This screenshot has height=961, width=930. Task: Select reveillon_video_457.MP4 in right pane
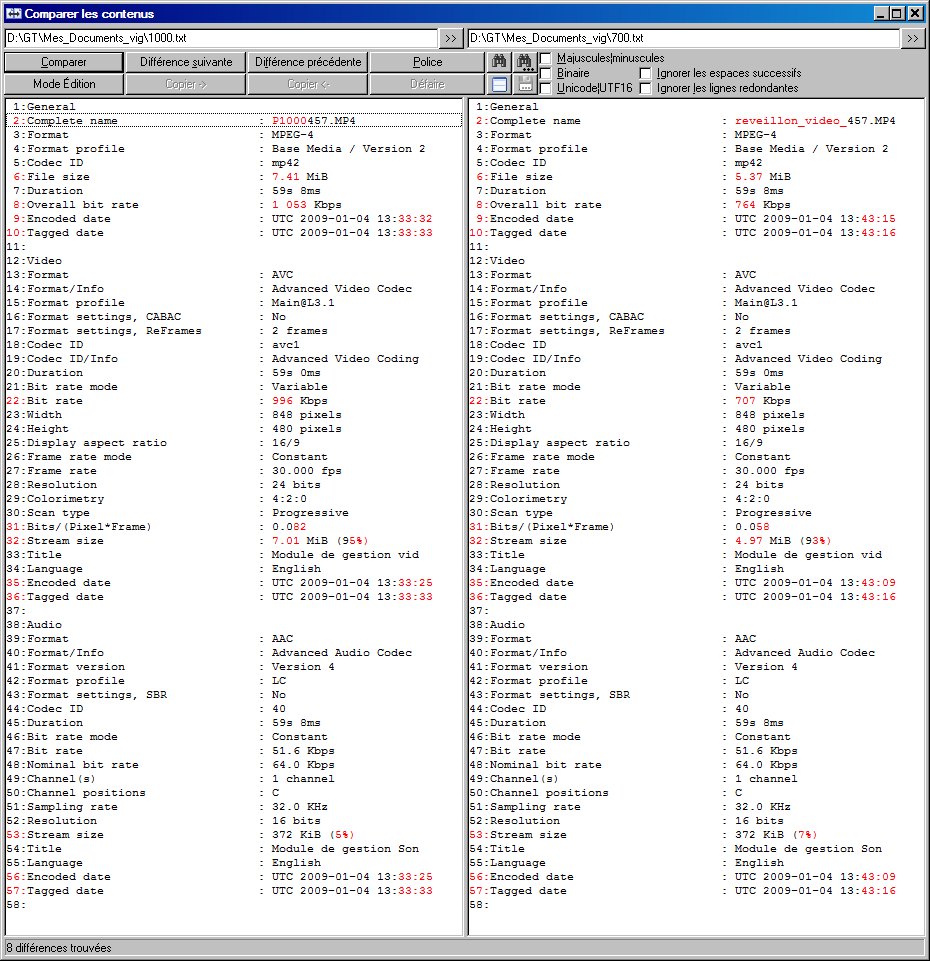pos(815,121)
